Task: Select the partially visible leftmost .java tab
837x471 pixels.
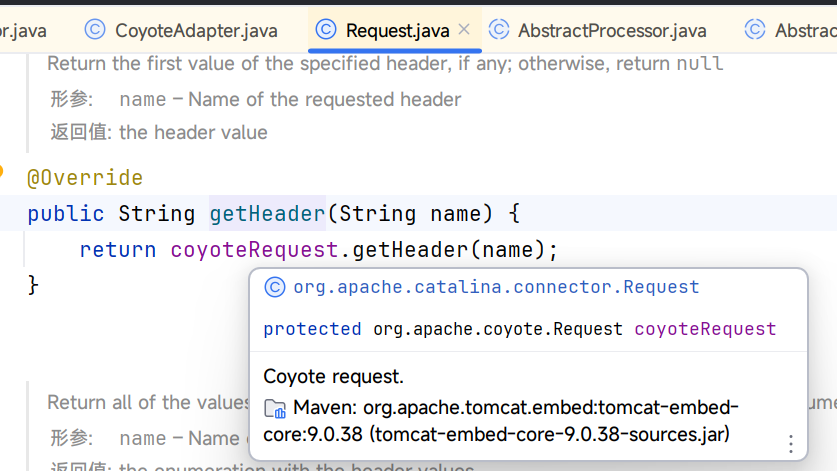Action: click(x=20, y=31)
